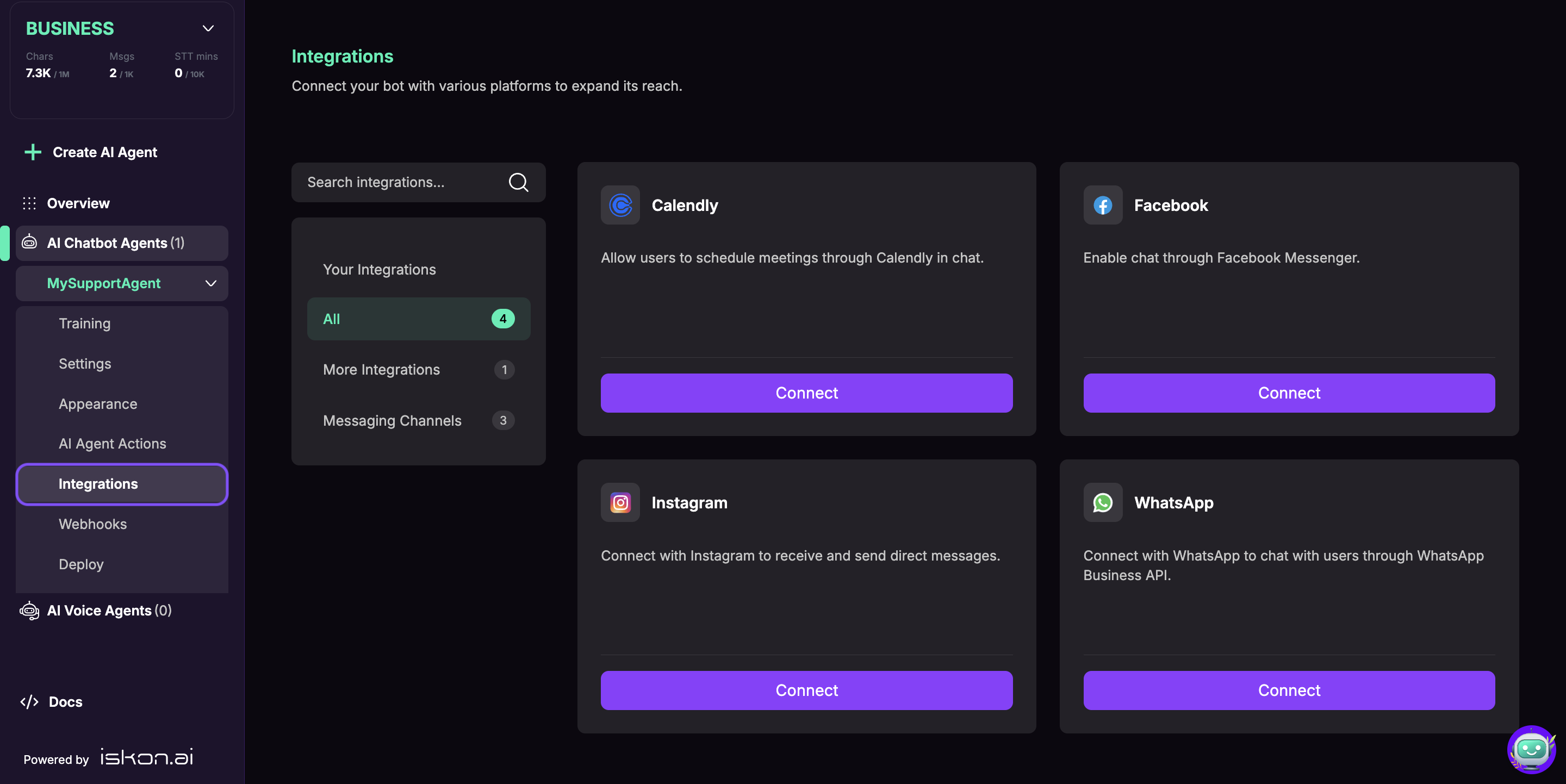Click the Calendly logo icon
The height and width of the screenshot is (784, 1566).
(x=620, y=206)
